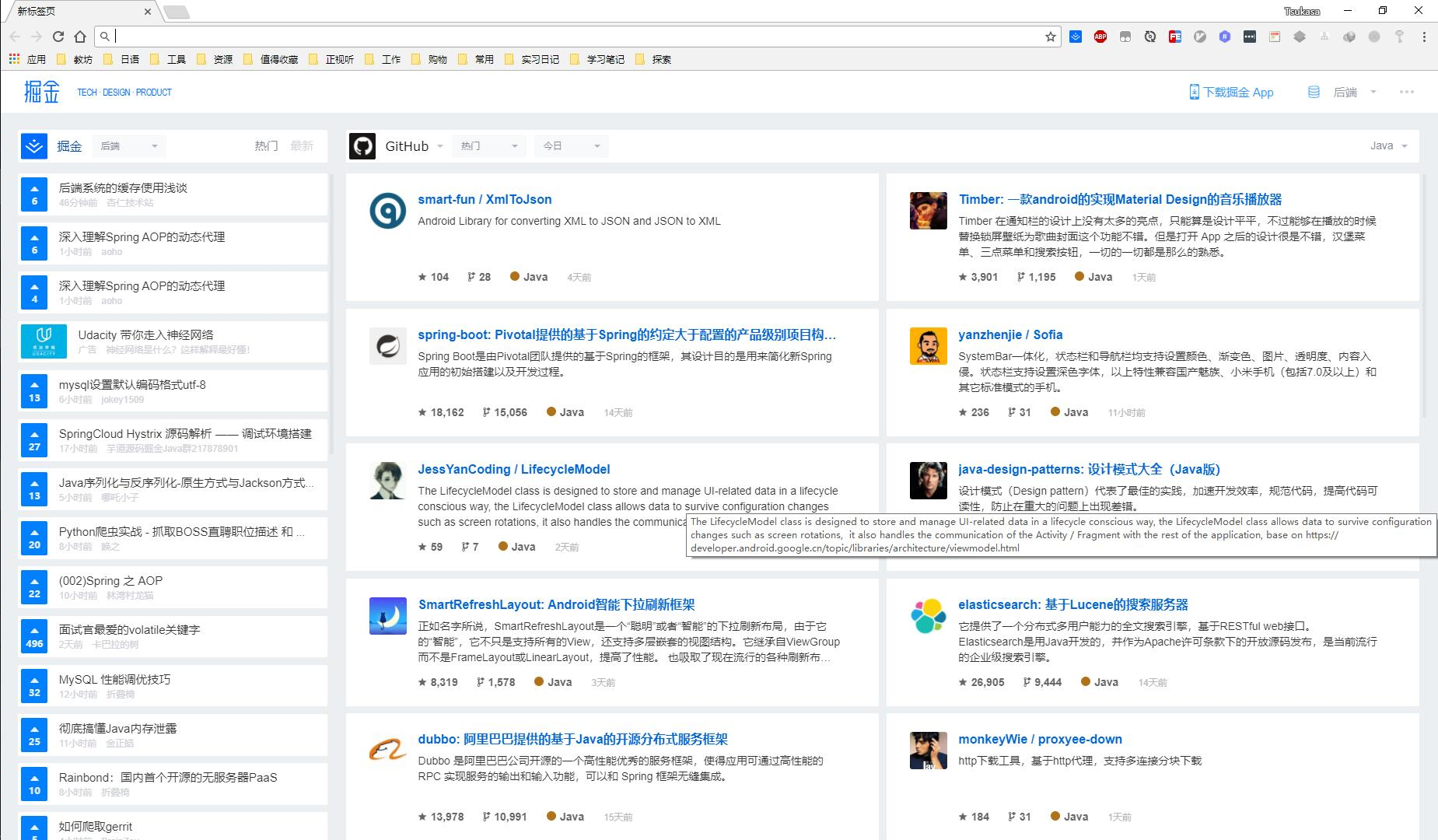Image resolution: width=1438 pixels, height=840 pixels.
Task: Click the browser back arrow
Action: 15,37
